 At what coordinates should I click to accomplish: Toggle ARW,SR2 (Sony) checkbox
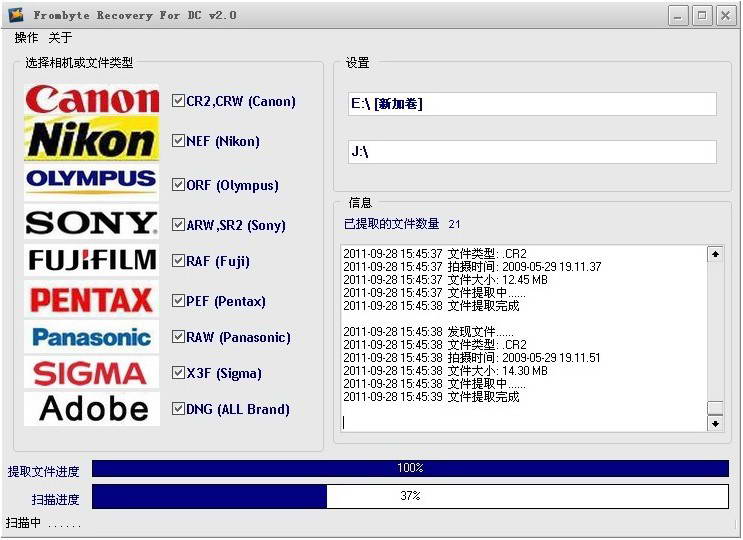point(178,224)
